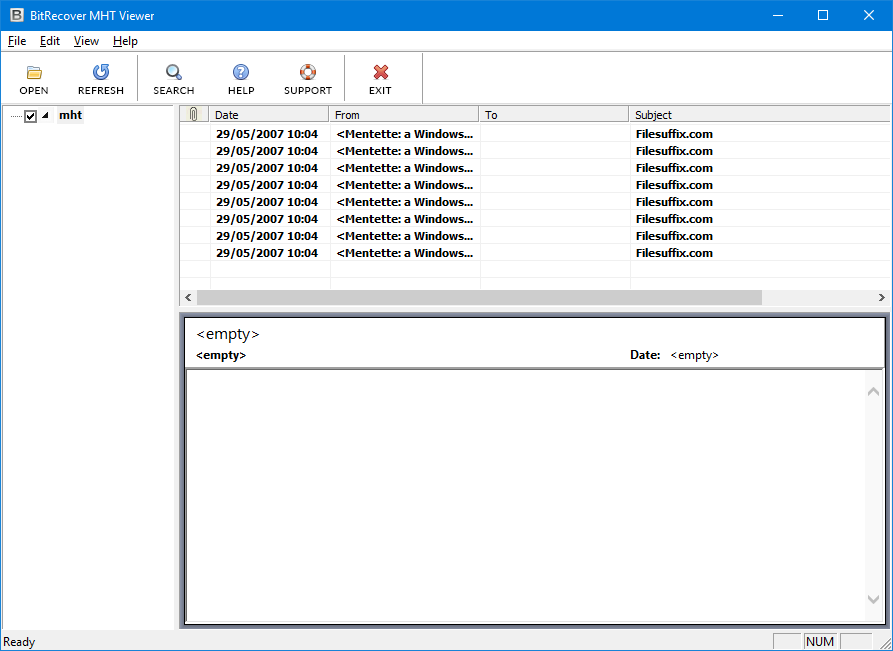Click right arrow of horizontal scrollbar
893x651 pixels.
tap(882, 297)
